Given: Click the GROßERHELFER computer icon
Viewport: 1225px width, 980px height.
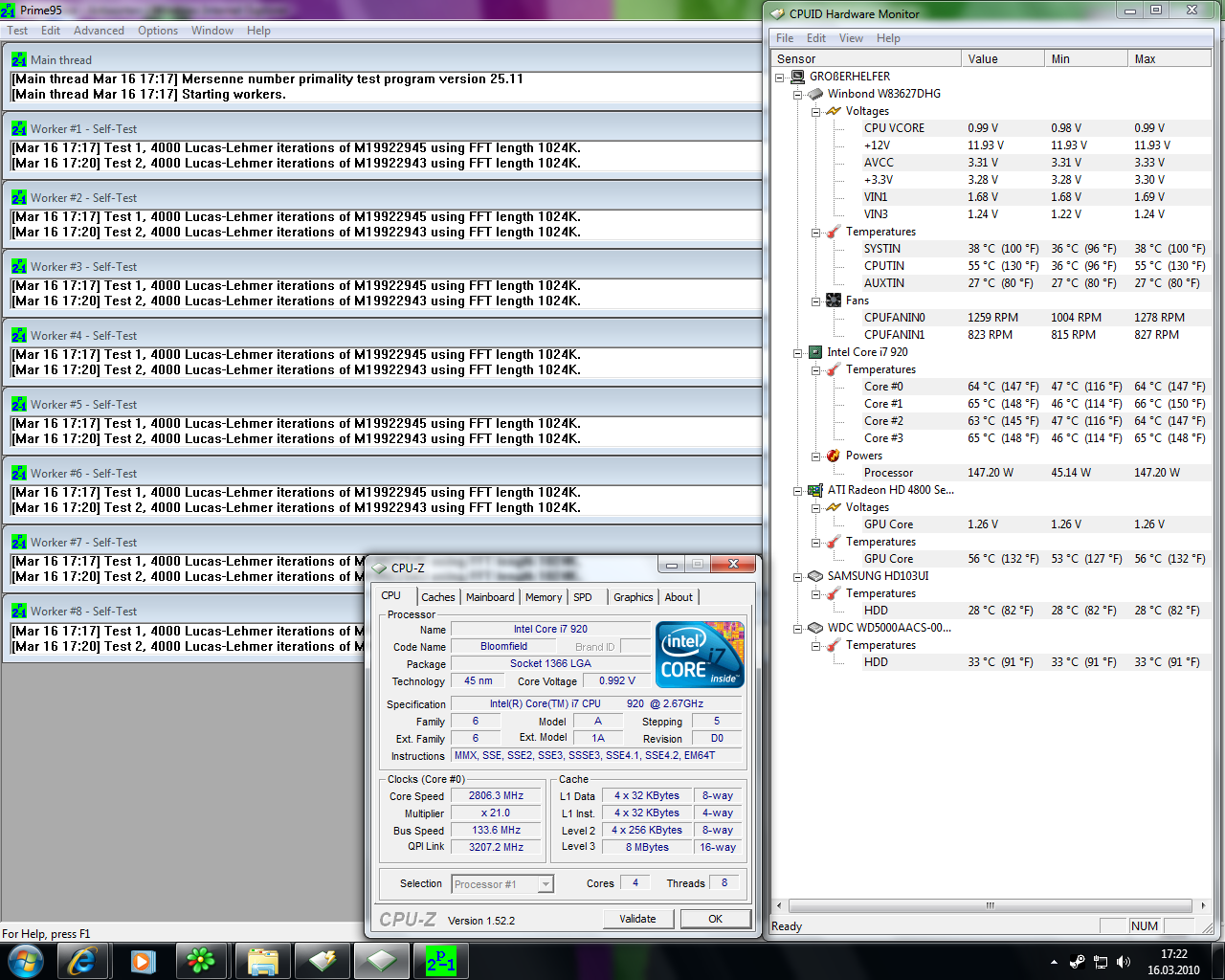Looking at the screenshot, I should pyautogui.click(x=797, y=77).
